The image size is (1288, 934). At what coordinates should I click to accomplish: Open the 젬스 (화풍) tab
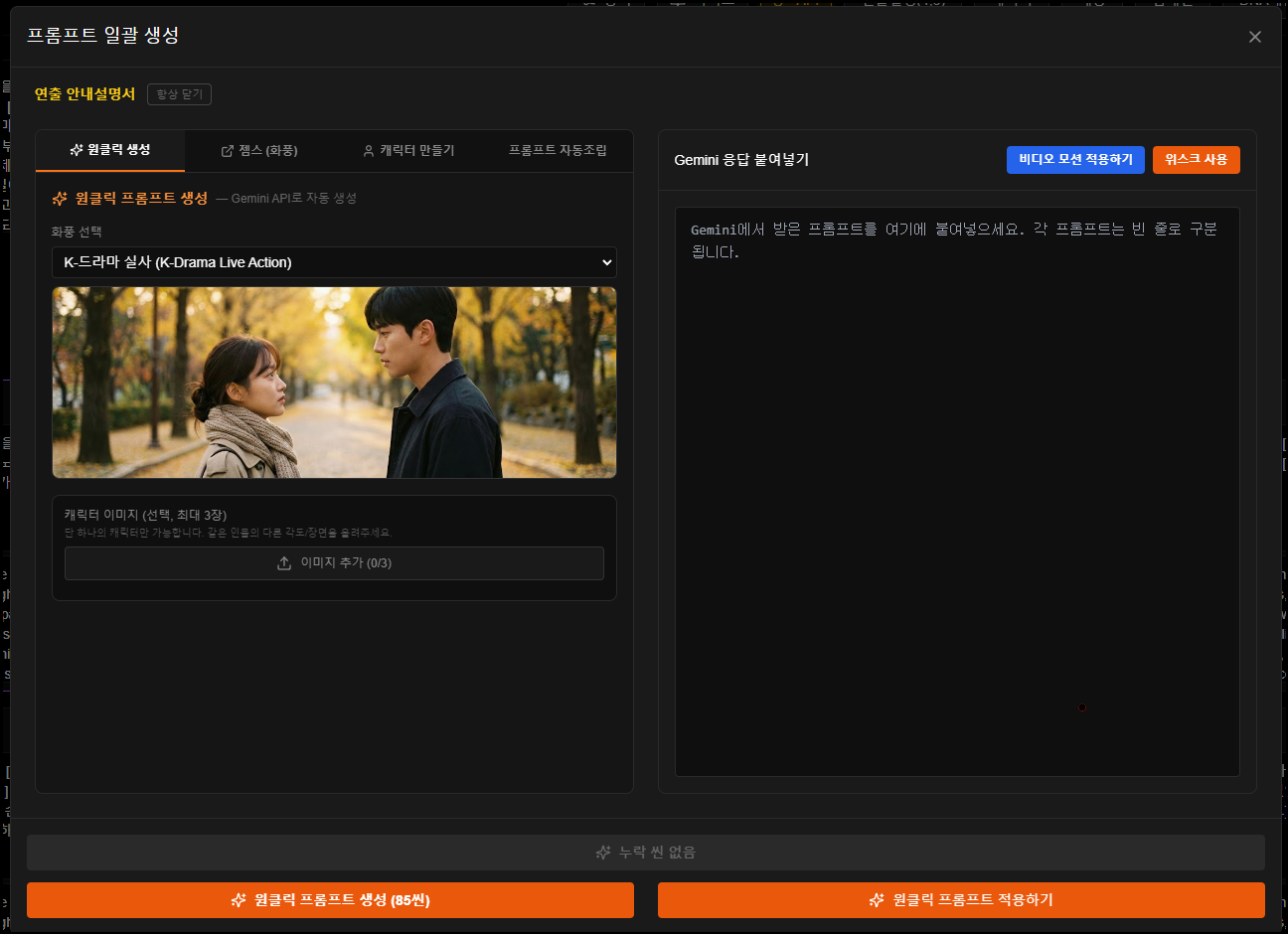click(x=259, y=151)
